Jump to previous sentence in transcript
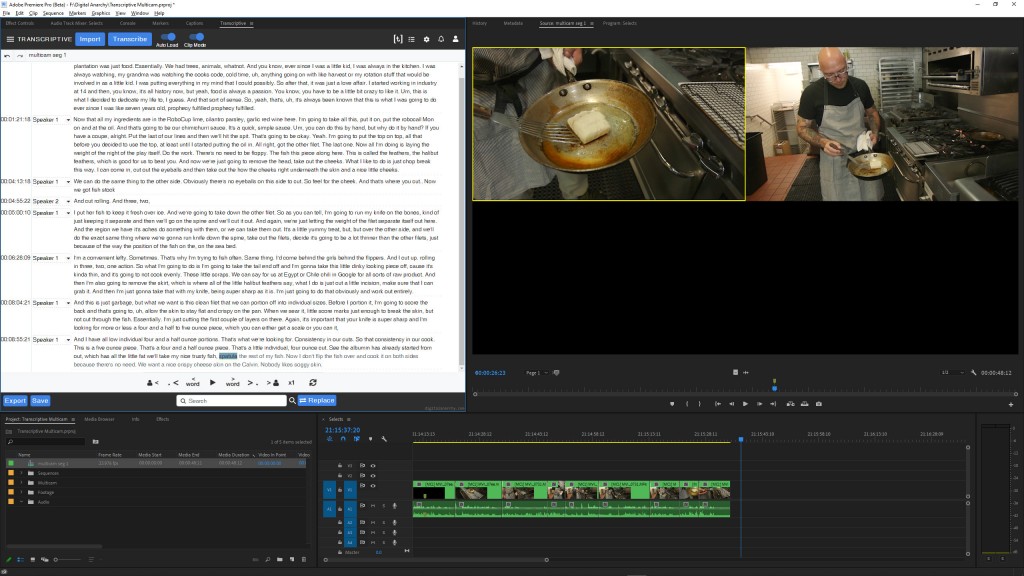This screenshot has height=576, width=1024. coord(173,383)
